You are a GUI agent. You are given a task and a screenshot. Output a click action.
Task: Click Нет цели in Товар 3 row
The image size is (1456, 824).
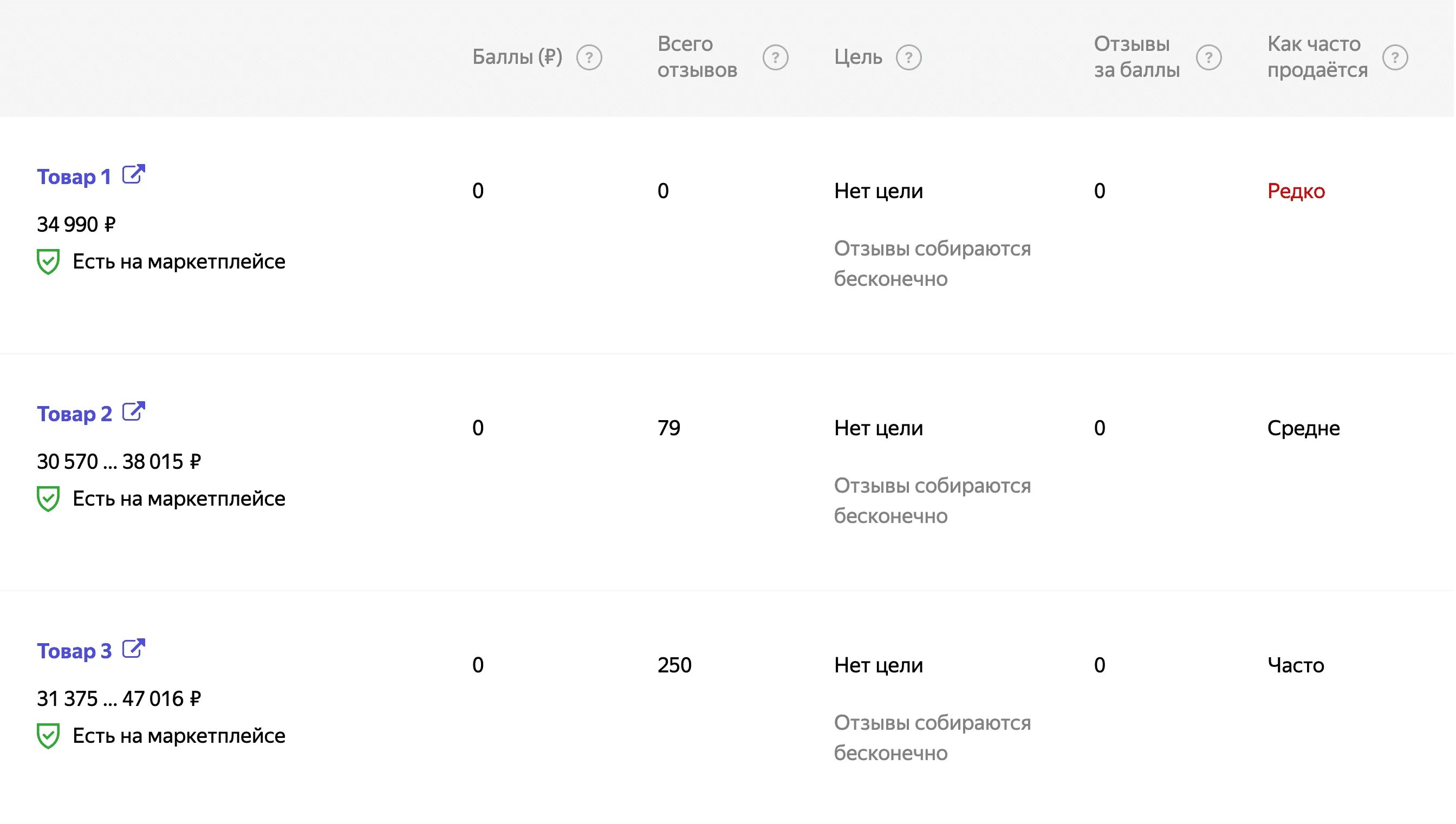point(878,665)
